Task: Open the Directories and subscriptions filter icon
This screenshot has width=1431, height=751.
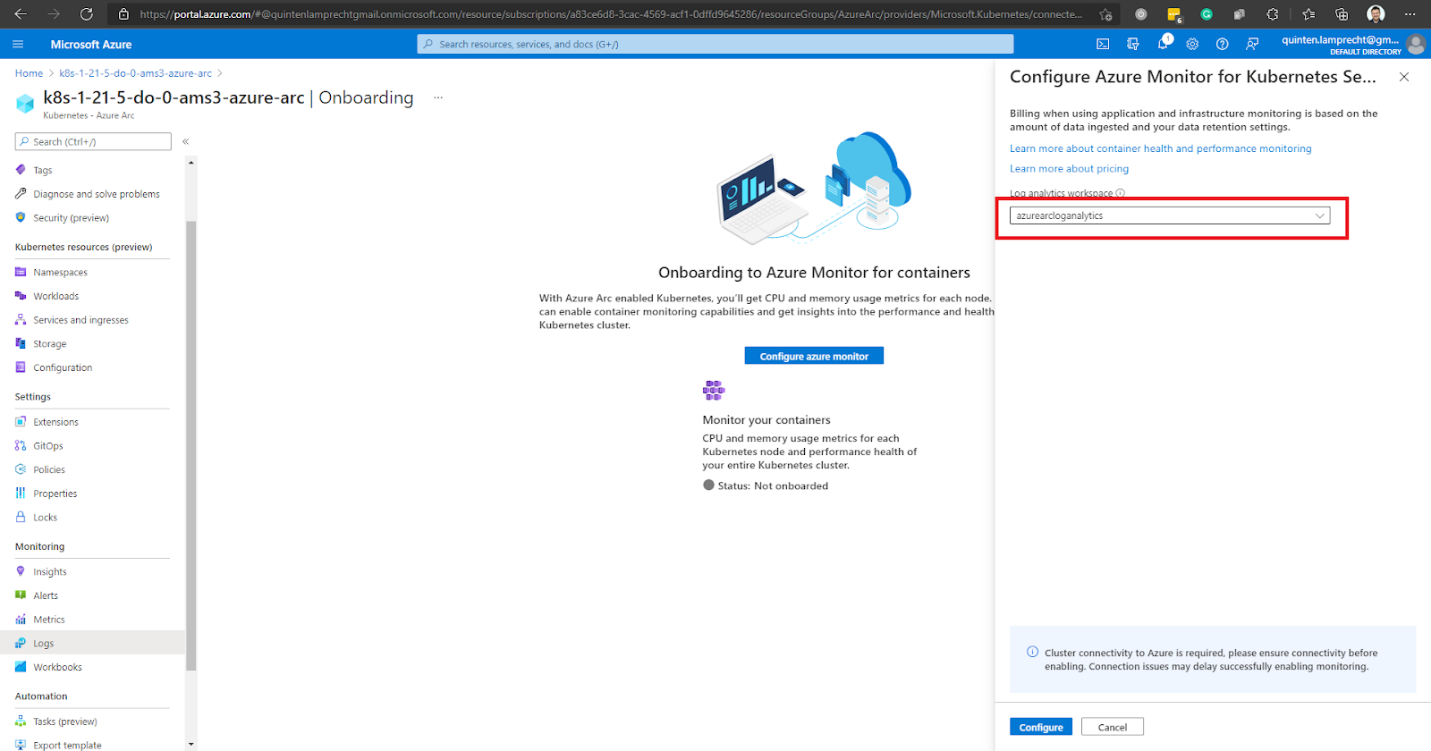Action: (x=1133, y=44)
